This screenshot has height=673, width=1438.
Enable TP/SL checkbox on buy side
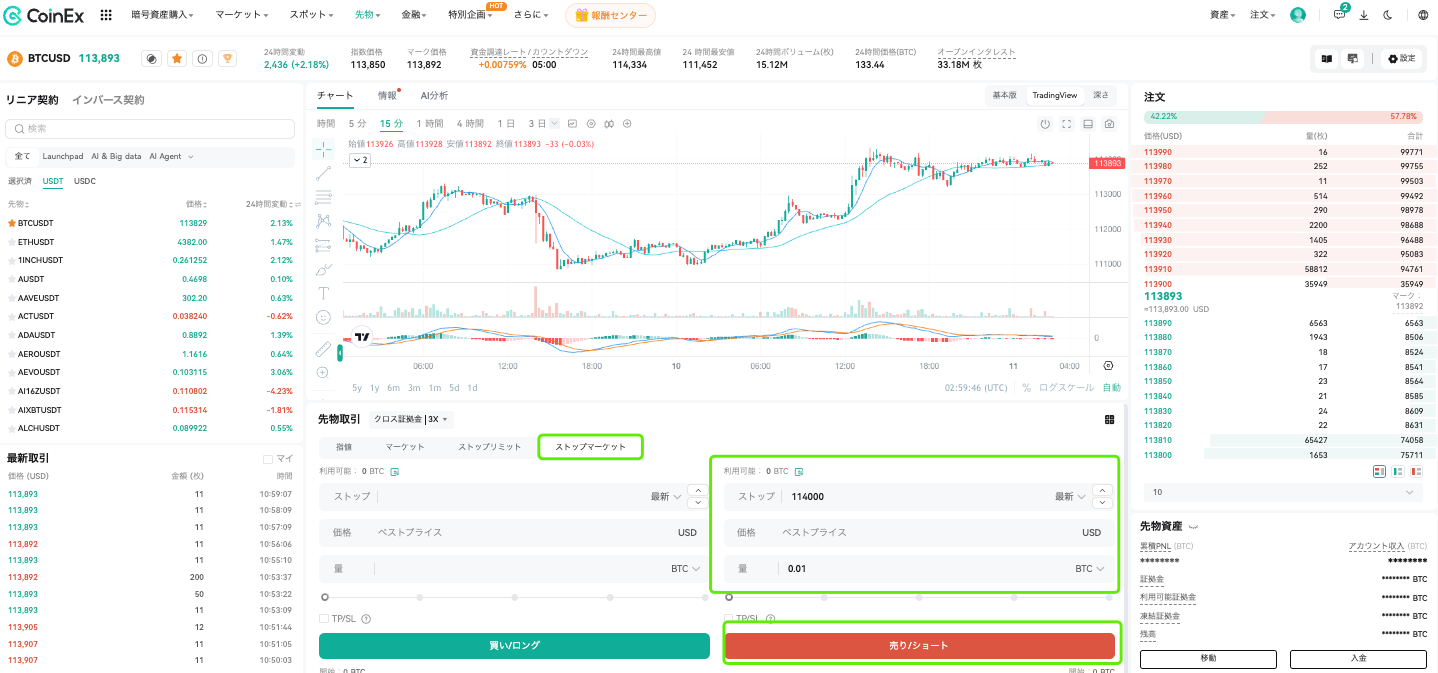tap(324, 619)
